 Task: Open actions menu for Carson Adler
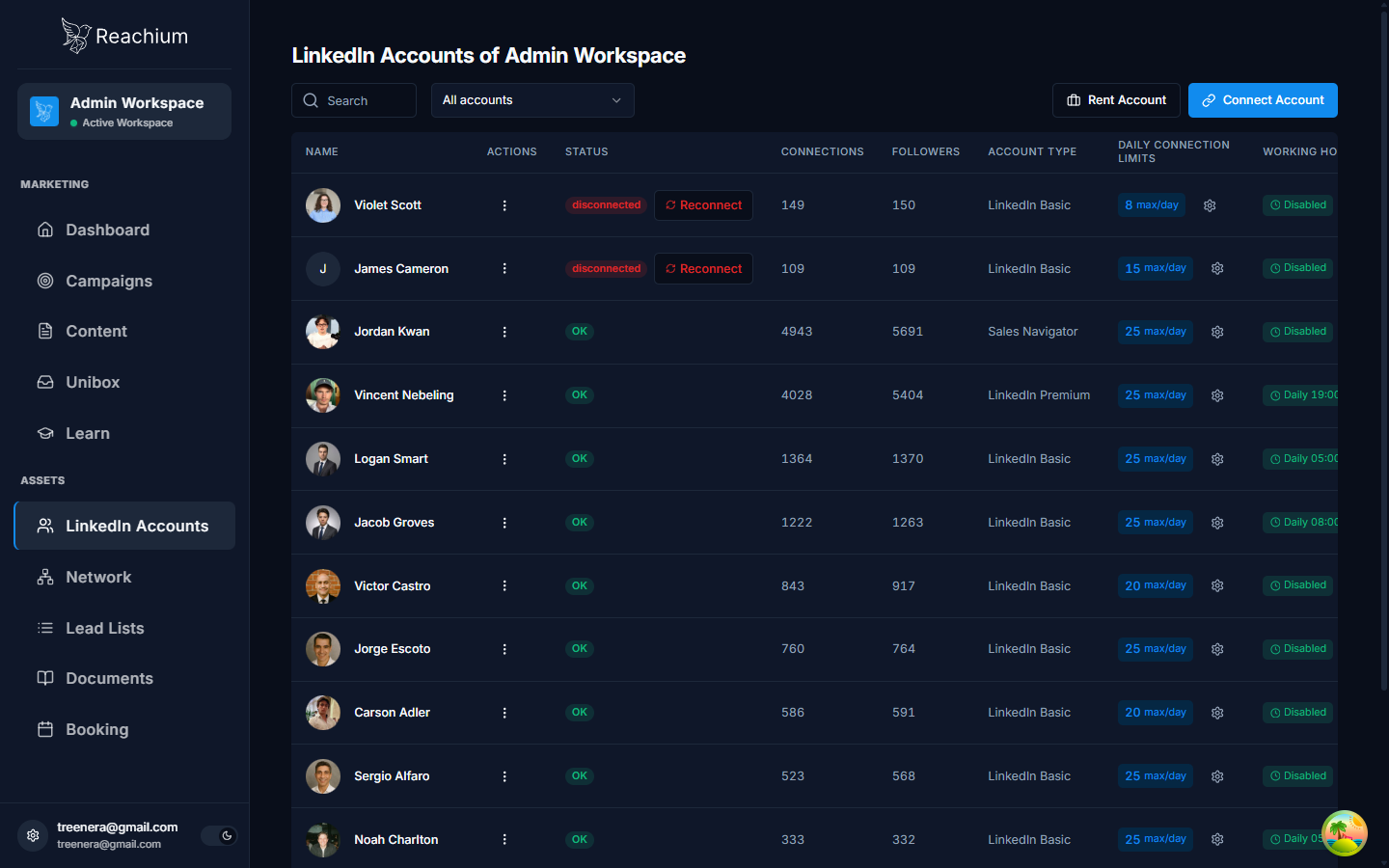point(504,713)
